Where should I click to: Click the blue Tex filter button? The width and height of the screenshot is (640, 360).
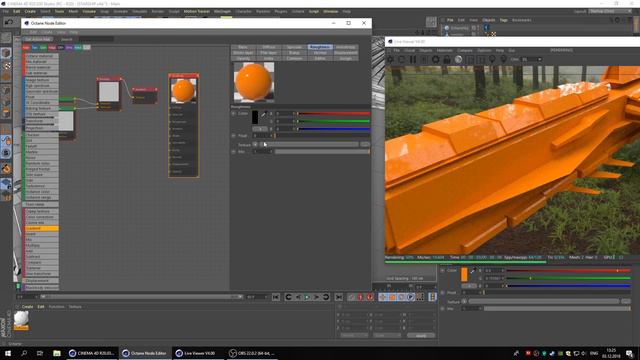pyautogui.click(x=35, y=47)
